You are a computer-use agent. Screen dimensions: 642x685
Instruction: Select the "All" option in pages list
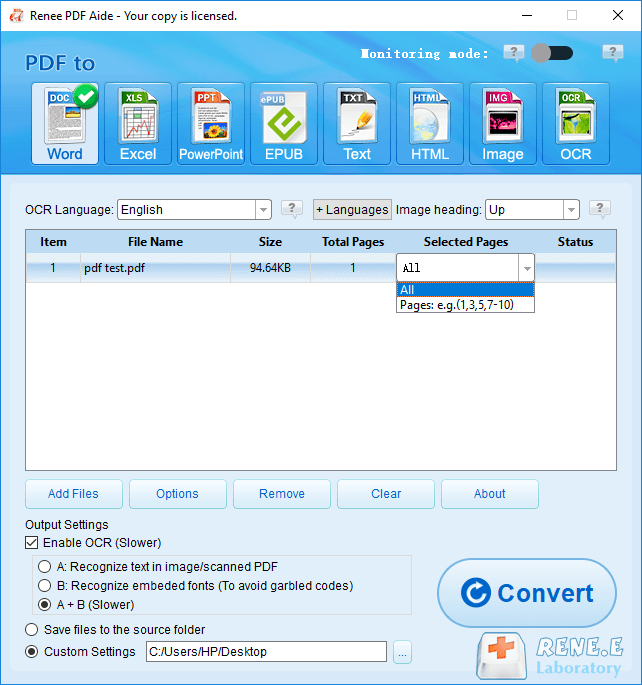[465, 290]
